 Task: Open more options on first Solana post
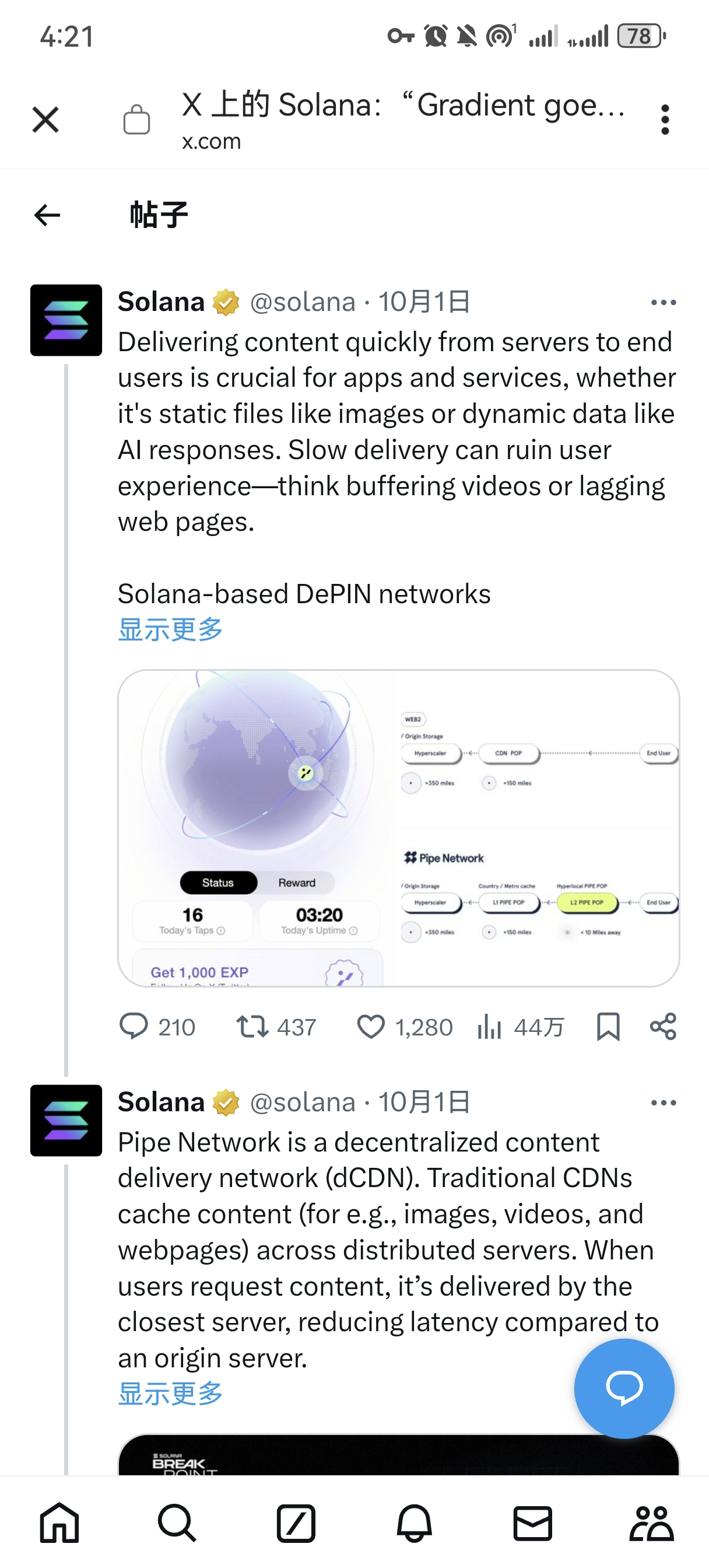coord(663,303)
